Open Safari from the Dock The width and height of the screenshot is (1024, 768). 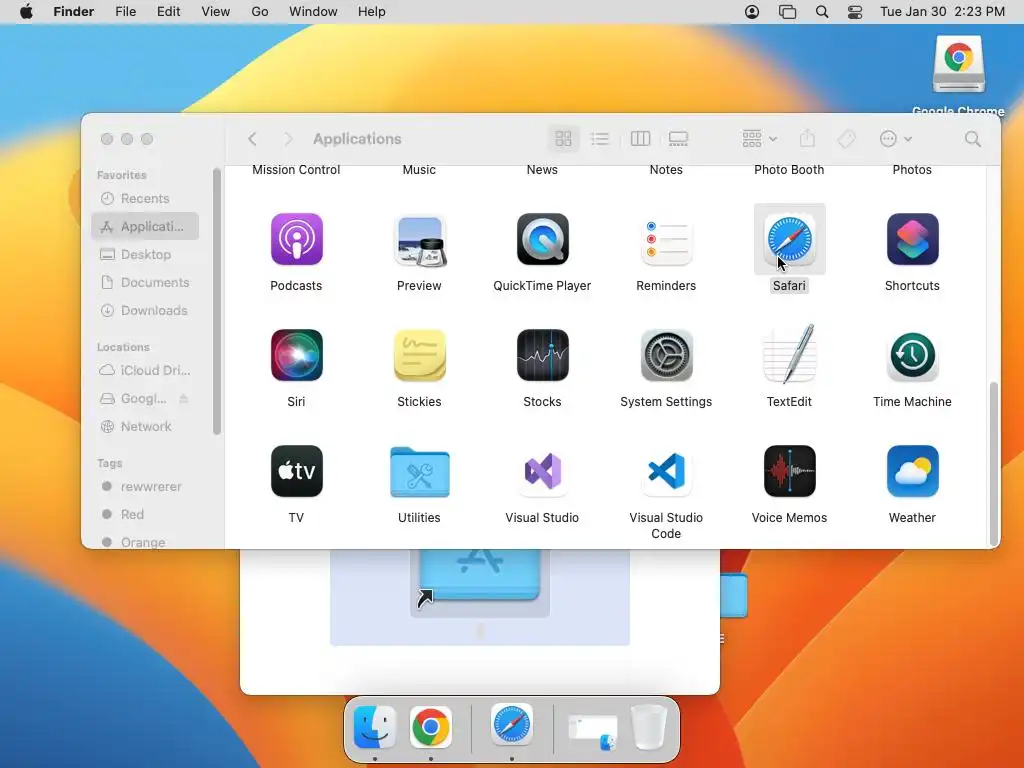(512, 725)
